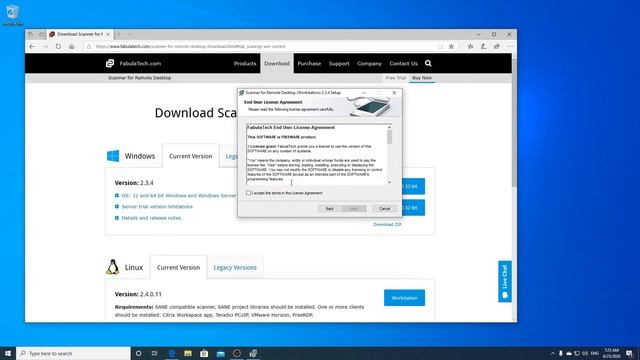Screen dimensions: 640x360
Task: Go to browser home page icon
Action: (x=71, y=47)
